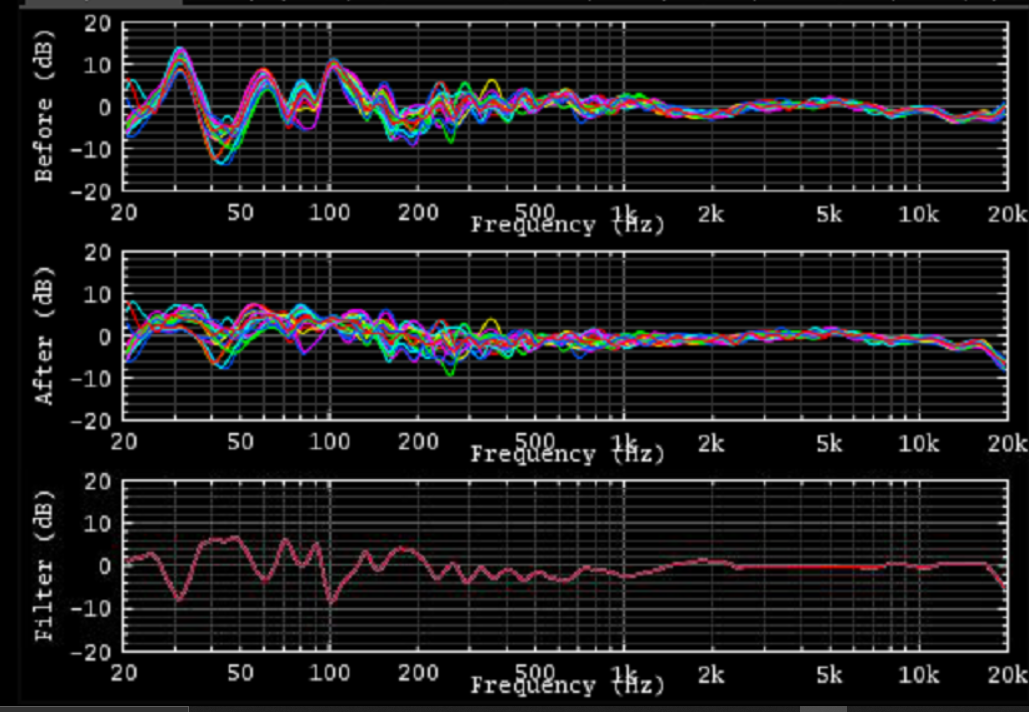1029x712 pixels.
Task: Click the "200" frequency tick under Filter plot
Action: [418, 673]
